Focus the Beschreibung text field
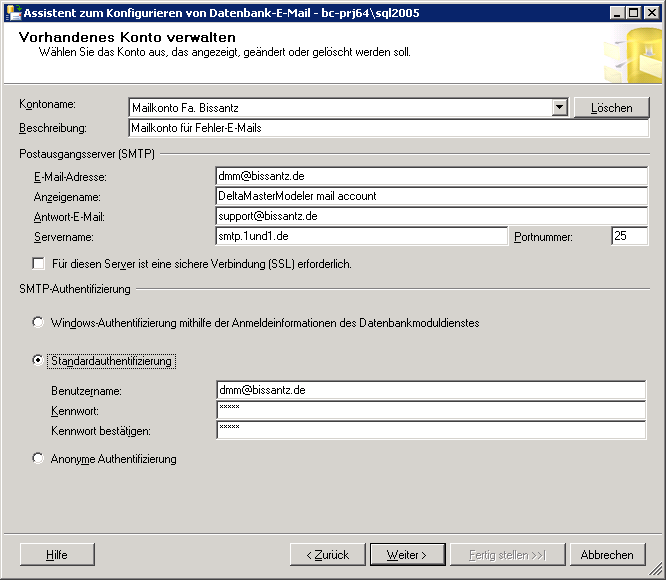 tap(389, 128)
